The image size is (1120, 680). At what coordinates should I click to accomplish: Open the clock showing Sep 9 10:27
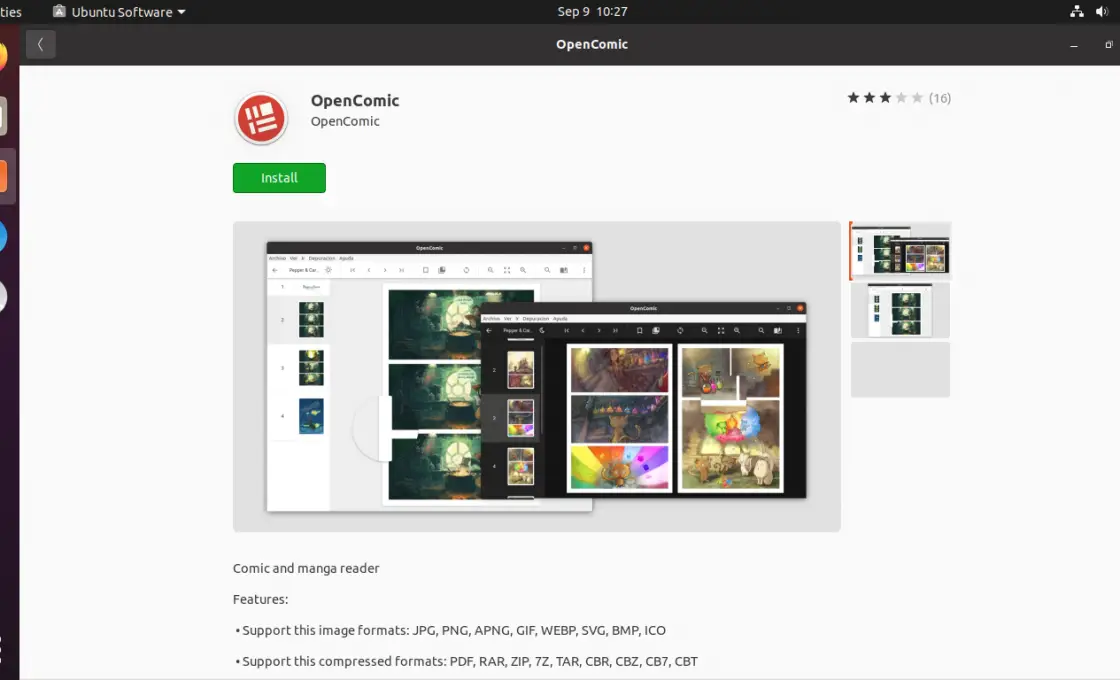point(592,11)
